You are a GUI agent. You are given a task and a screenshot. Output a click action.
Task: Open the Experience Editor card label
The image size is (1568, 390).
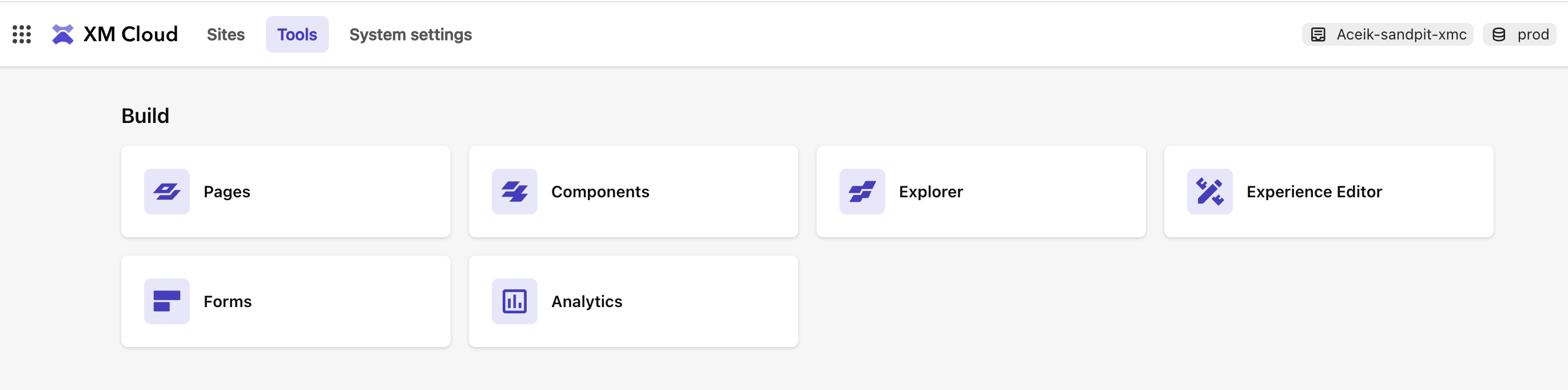(x=1314, y=192)
